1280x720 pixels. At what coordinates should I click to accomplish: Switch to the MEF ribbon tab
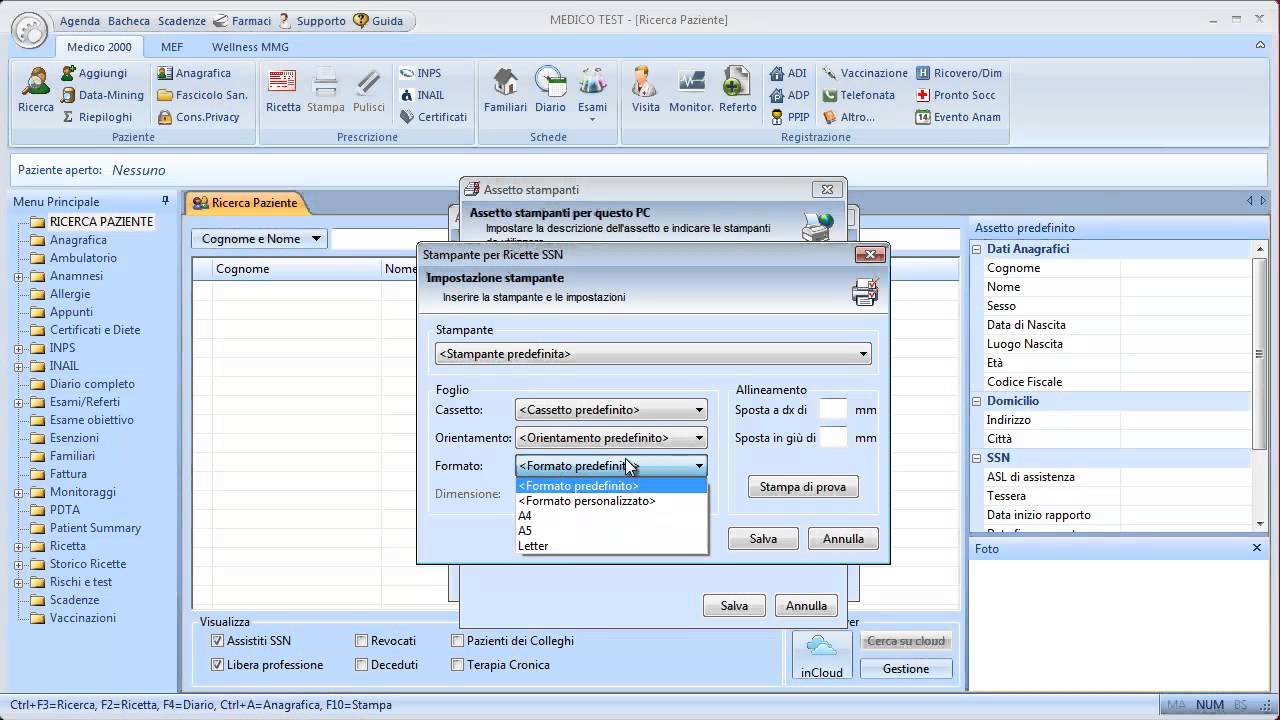click(x=171, y=47)
